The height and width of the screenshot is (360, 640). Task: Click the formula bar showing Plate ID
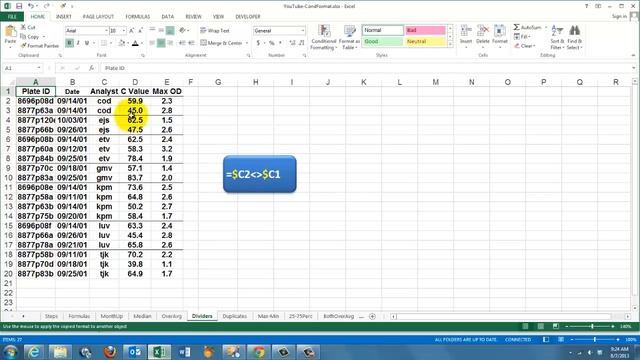365,68
